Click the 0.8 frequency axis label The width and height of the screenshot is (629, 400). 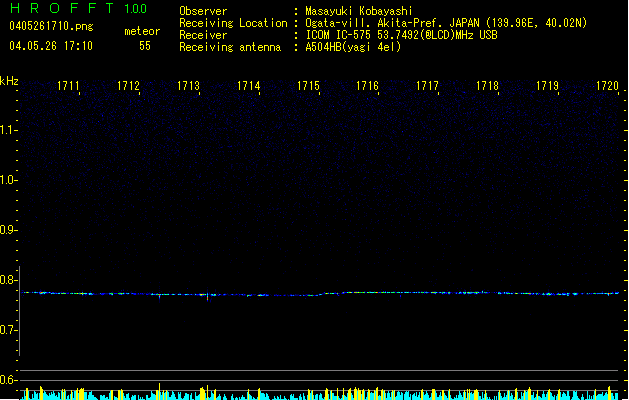(8, 280)
